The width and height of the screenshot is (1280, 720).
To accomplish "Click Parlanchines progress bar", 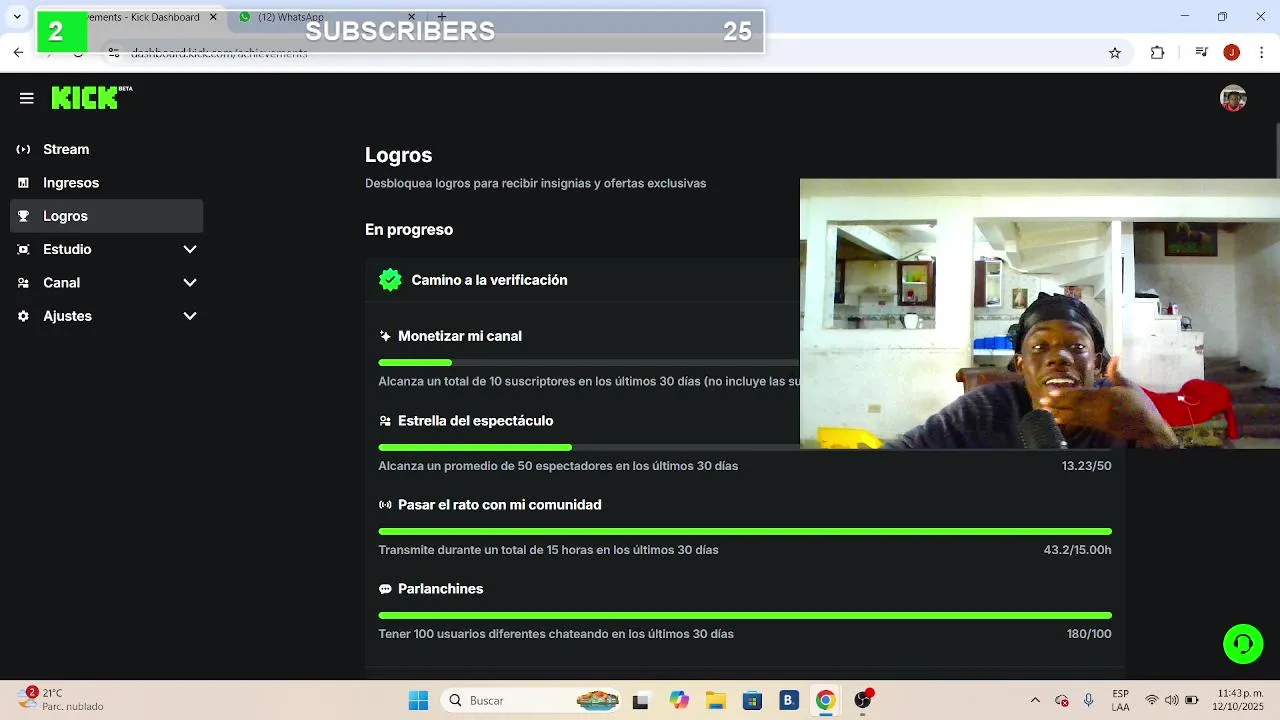I will [745, 615].
